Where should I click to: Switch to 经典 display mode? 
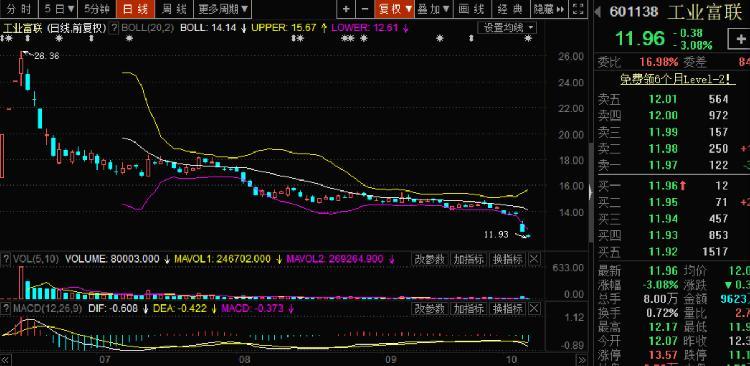(510, 9)
